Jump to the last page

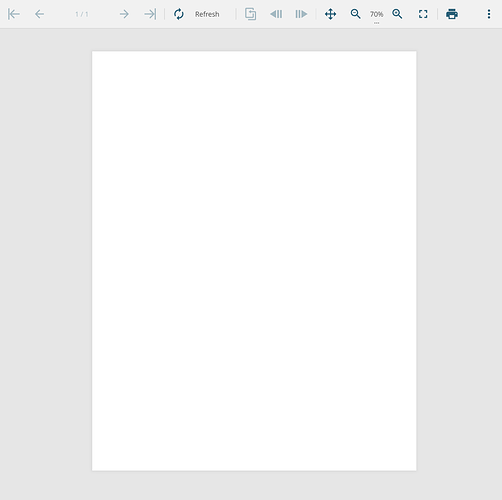coord(150,14)
